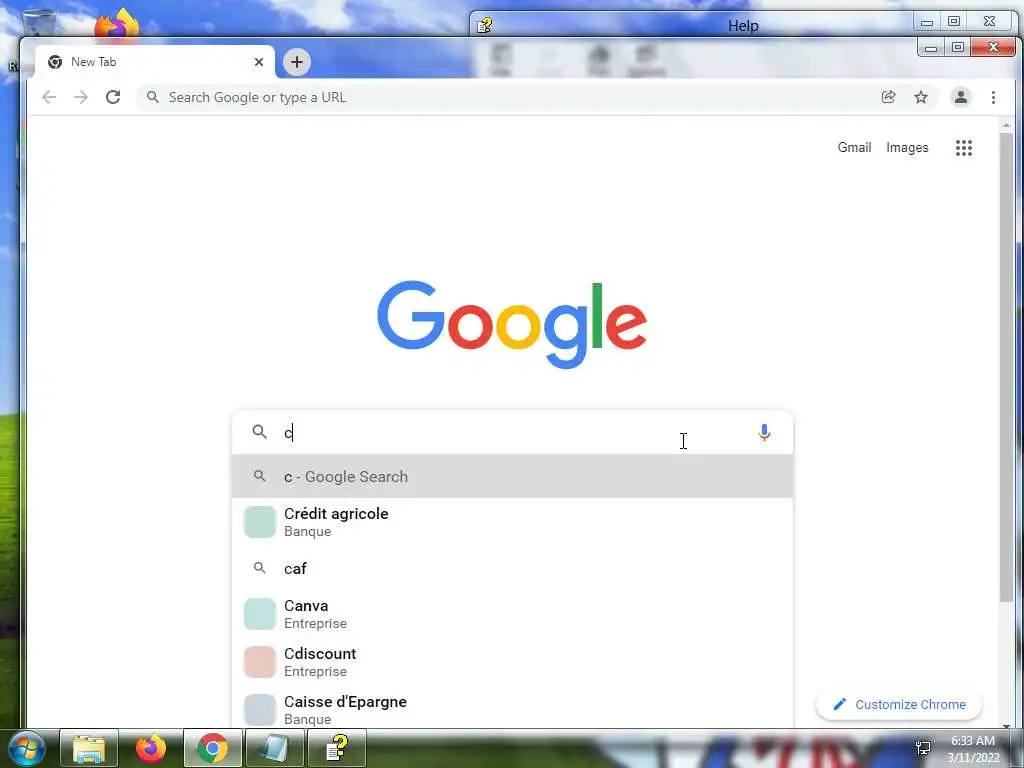Click the Crédit agricole thumbnail square

pos(260,522)
